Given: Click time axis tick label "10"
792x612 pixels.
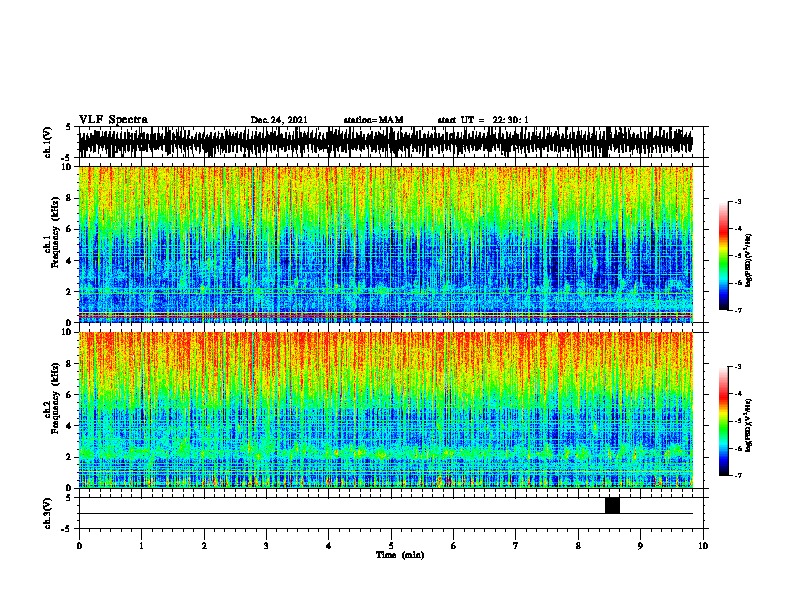Looking at the screenshot, I should 703,545.
